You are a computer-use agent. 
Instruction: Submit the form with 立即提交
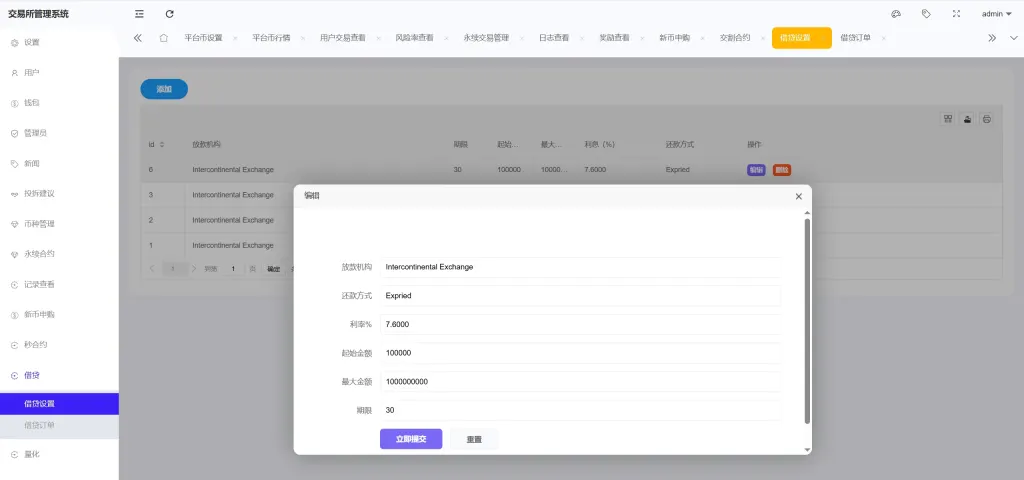tap(411, 440)
